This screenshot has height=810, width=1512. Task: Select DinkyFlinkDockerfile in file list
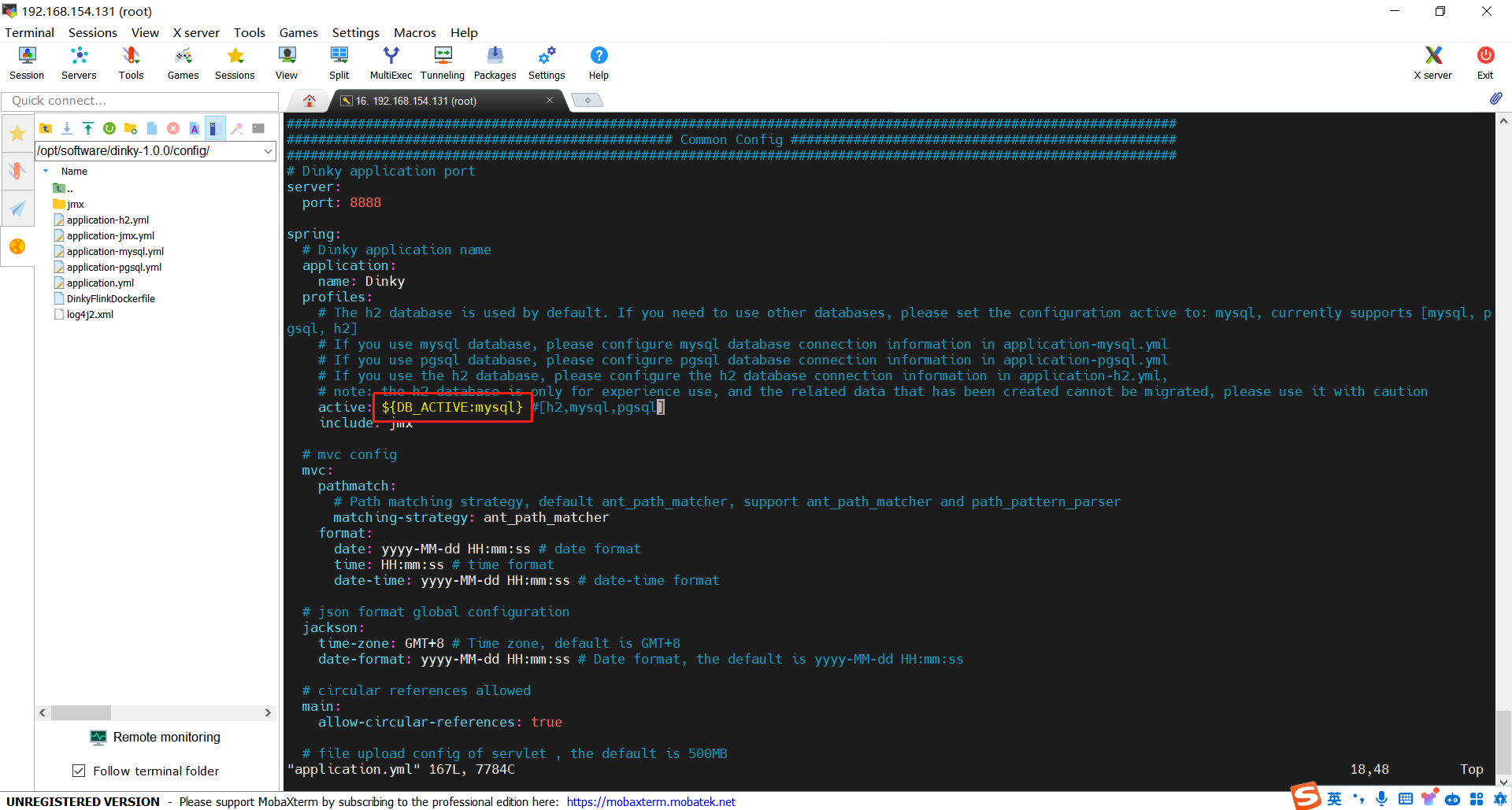[104, 298]
